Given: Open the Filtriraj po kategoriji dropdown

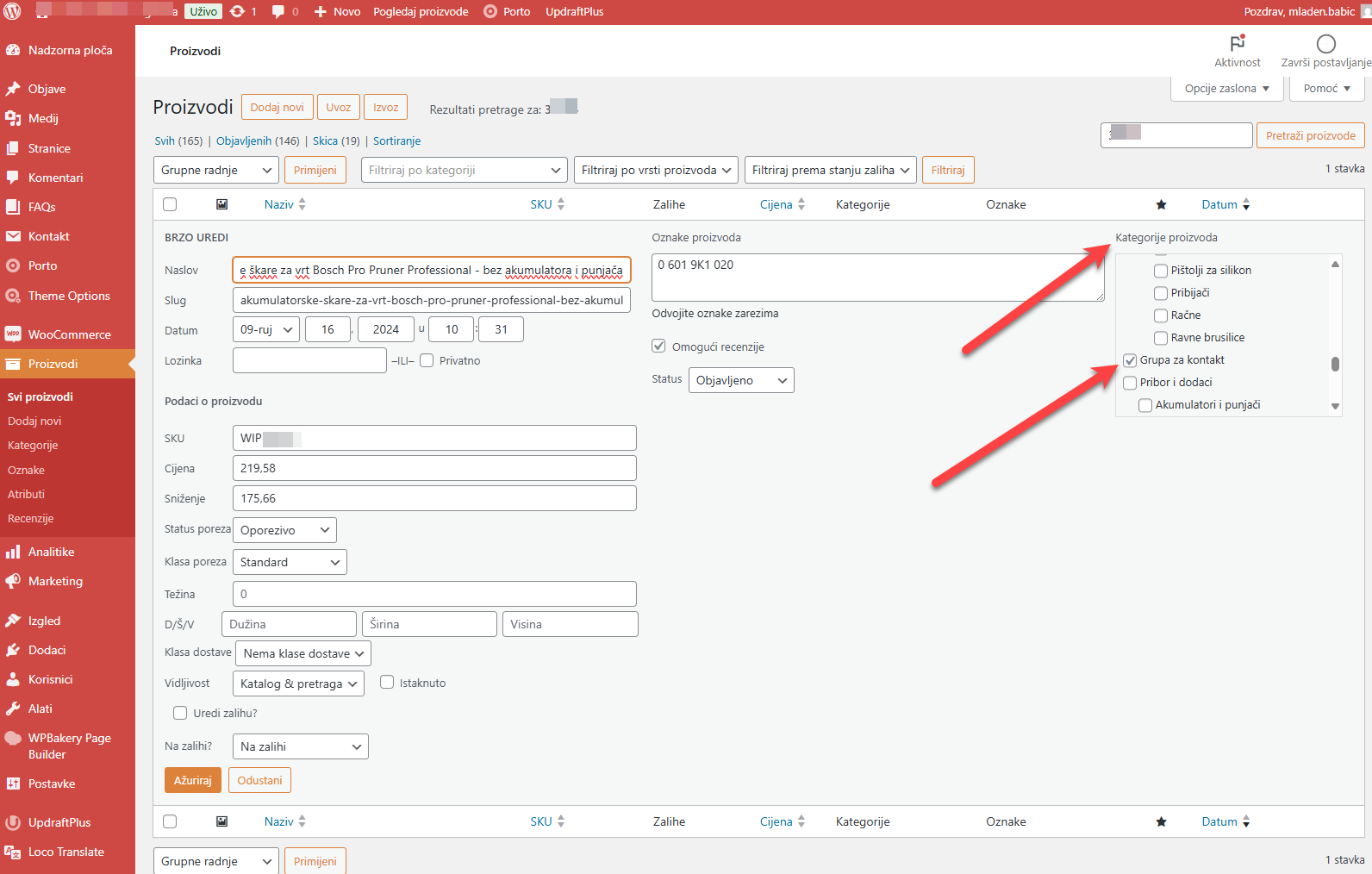Looking at the screenshot, I should [464, 171].
